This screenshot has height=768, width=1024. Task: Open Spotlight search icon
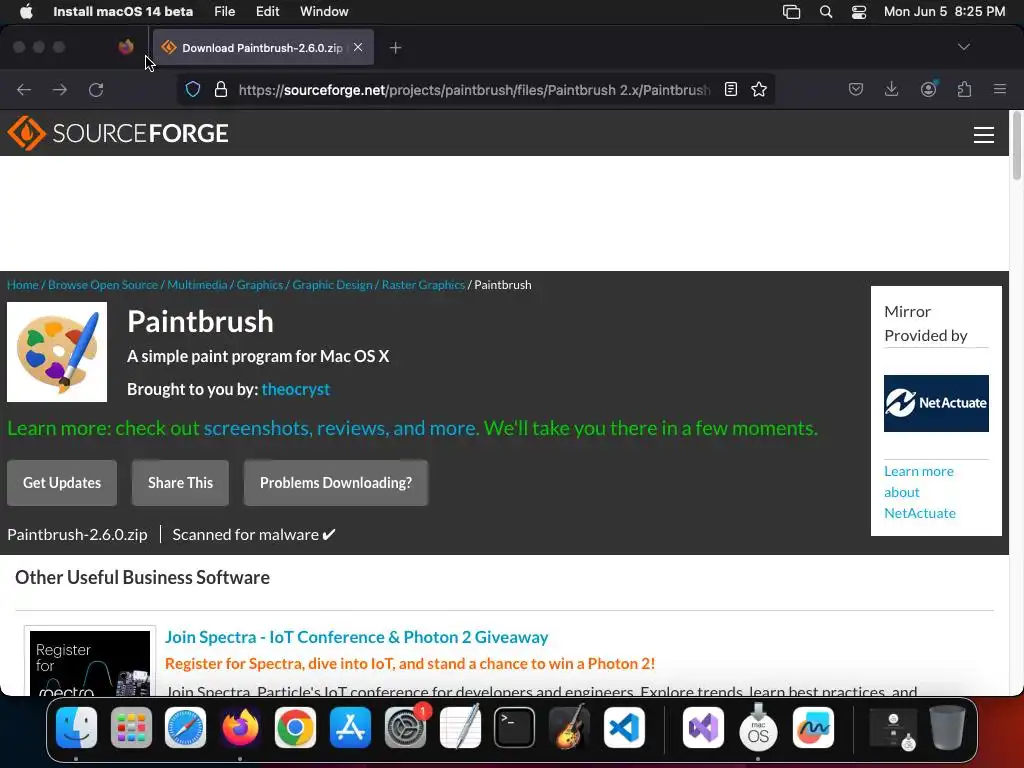coord(825,12)
